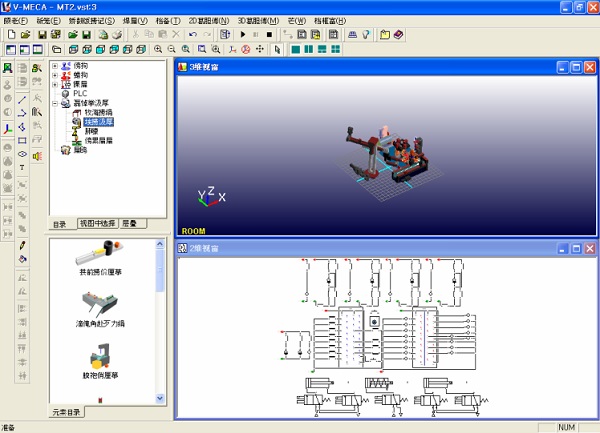Select the last tree item with folder icon
Viewport: 600px width, 433px height.
(x=80, y=150)
